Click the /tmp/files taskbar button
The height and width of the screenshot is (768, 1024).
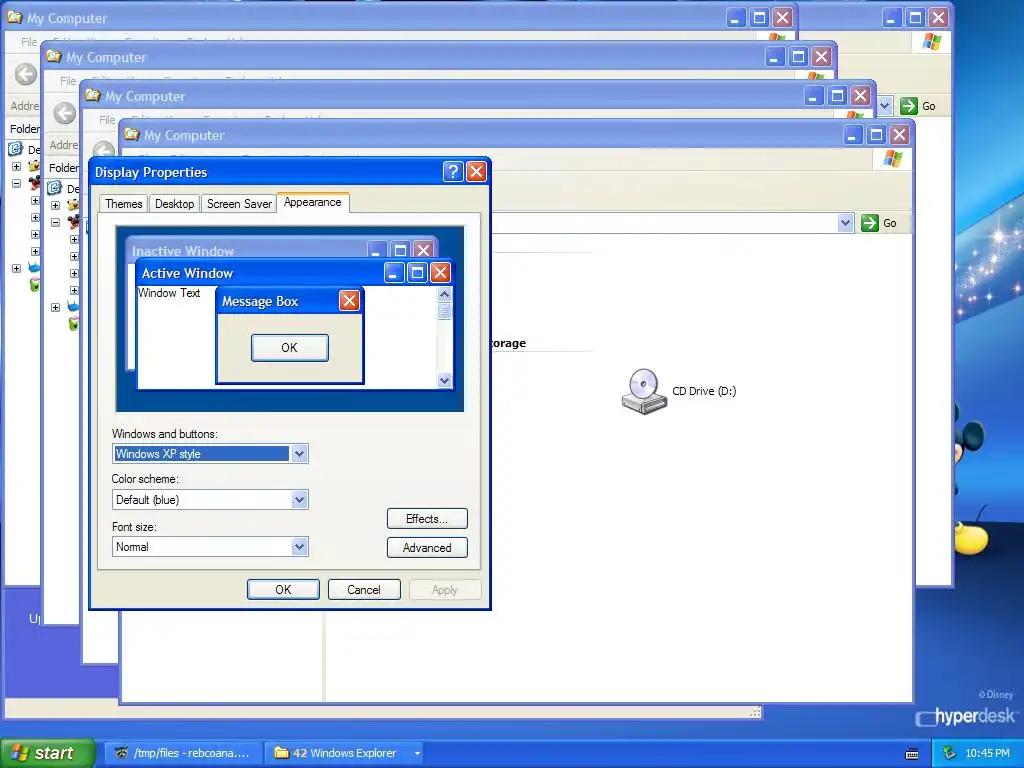pos(182,754)
